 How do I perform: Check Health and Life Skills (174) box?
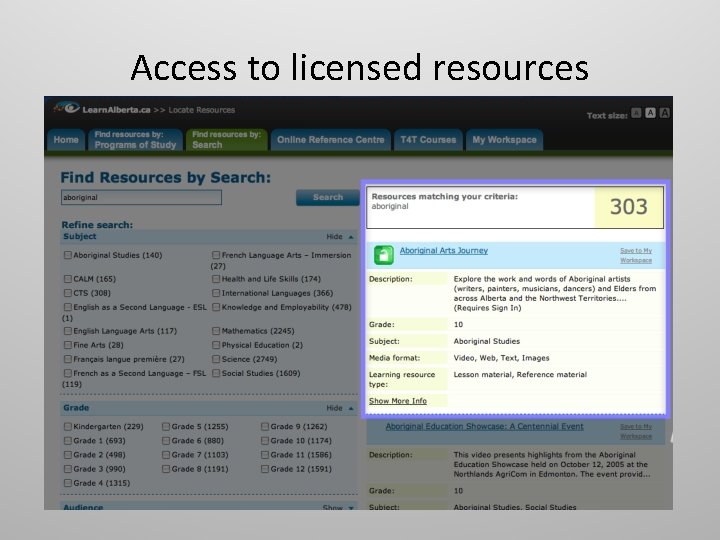(216, 279)
